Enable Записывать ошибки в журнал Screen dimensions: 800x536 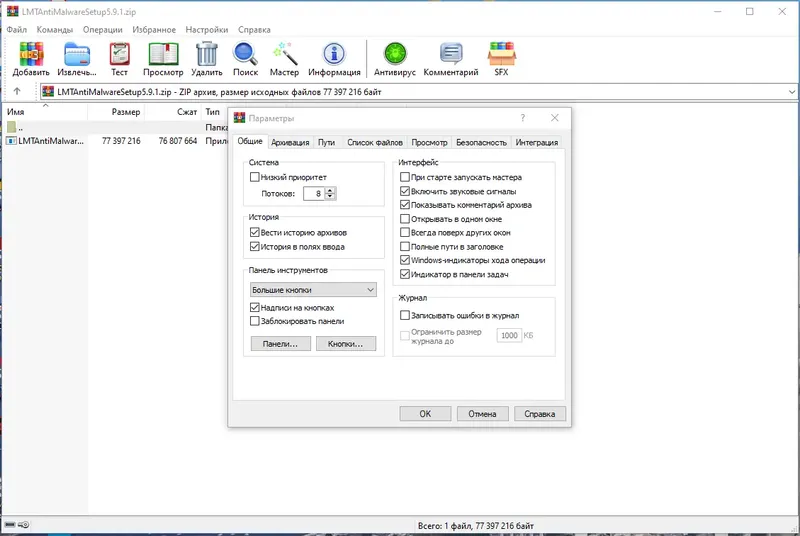point(405,315)
